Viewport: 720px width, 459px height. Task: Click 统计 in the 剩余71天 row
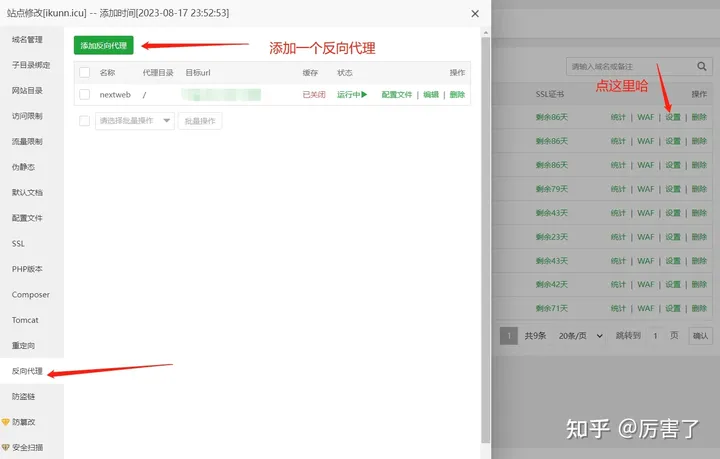618,308
